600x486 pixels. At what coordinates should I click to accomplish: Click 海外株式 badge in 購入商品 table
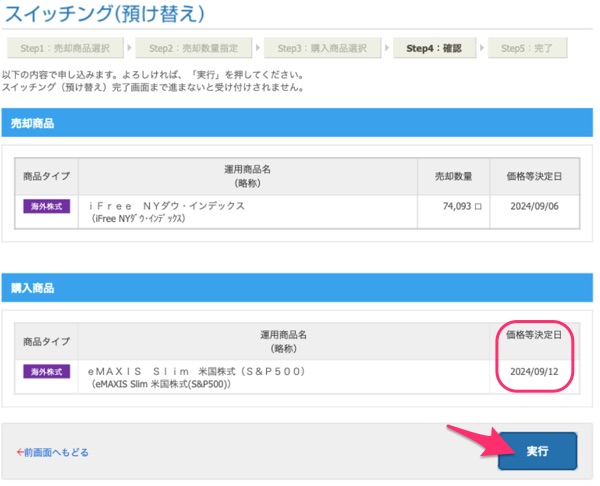point(47,372)
